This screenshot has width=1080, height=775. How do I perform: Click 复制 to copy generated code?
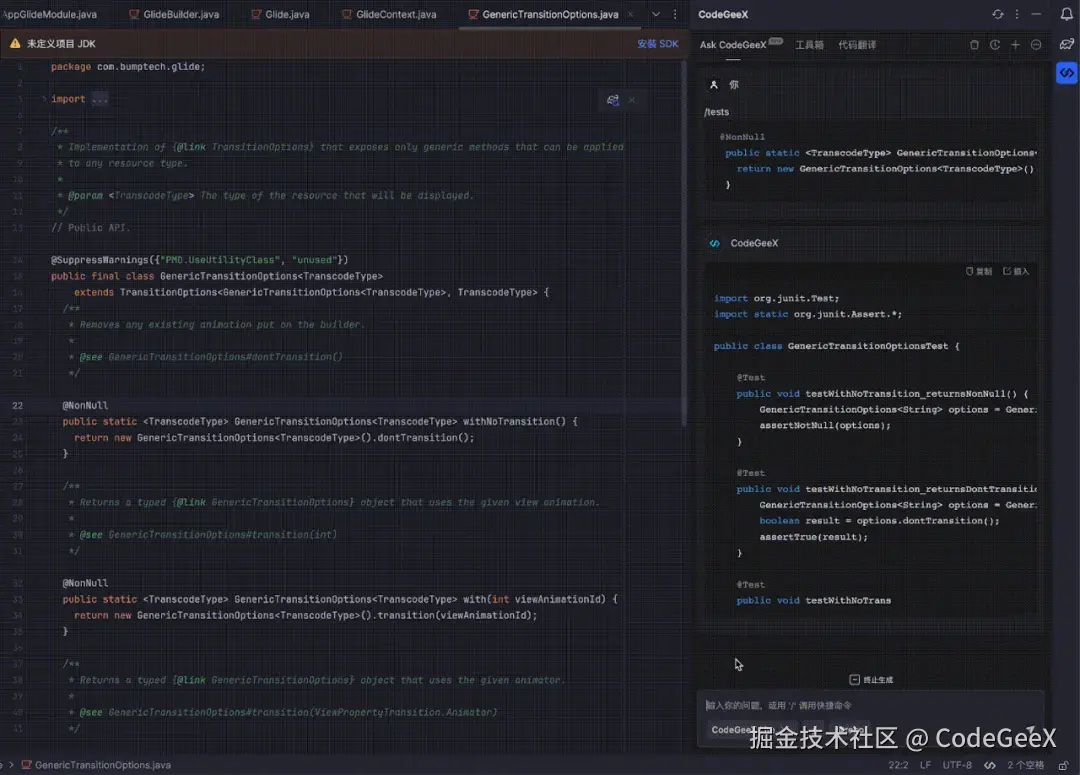pyautogui.click(x=979, y=271)
